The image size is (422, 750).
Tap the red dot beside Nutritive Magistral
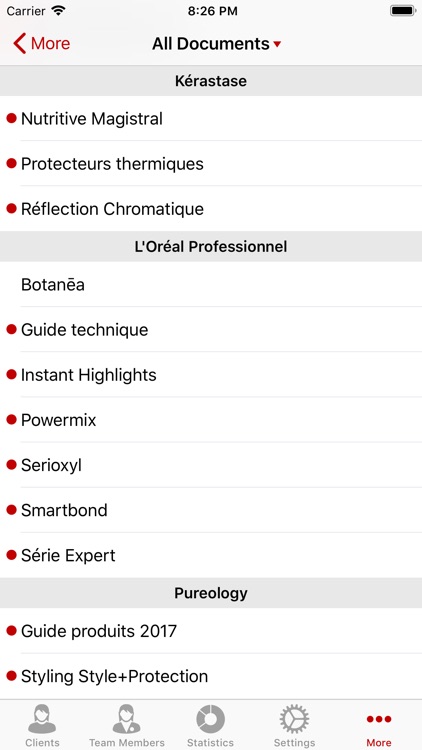click(x=11, y=118)
